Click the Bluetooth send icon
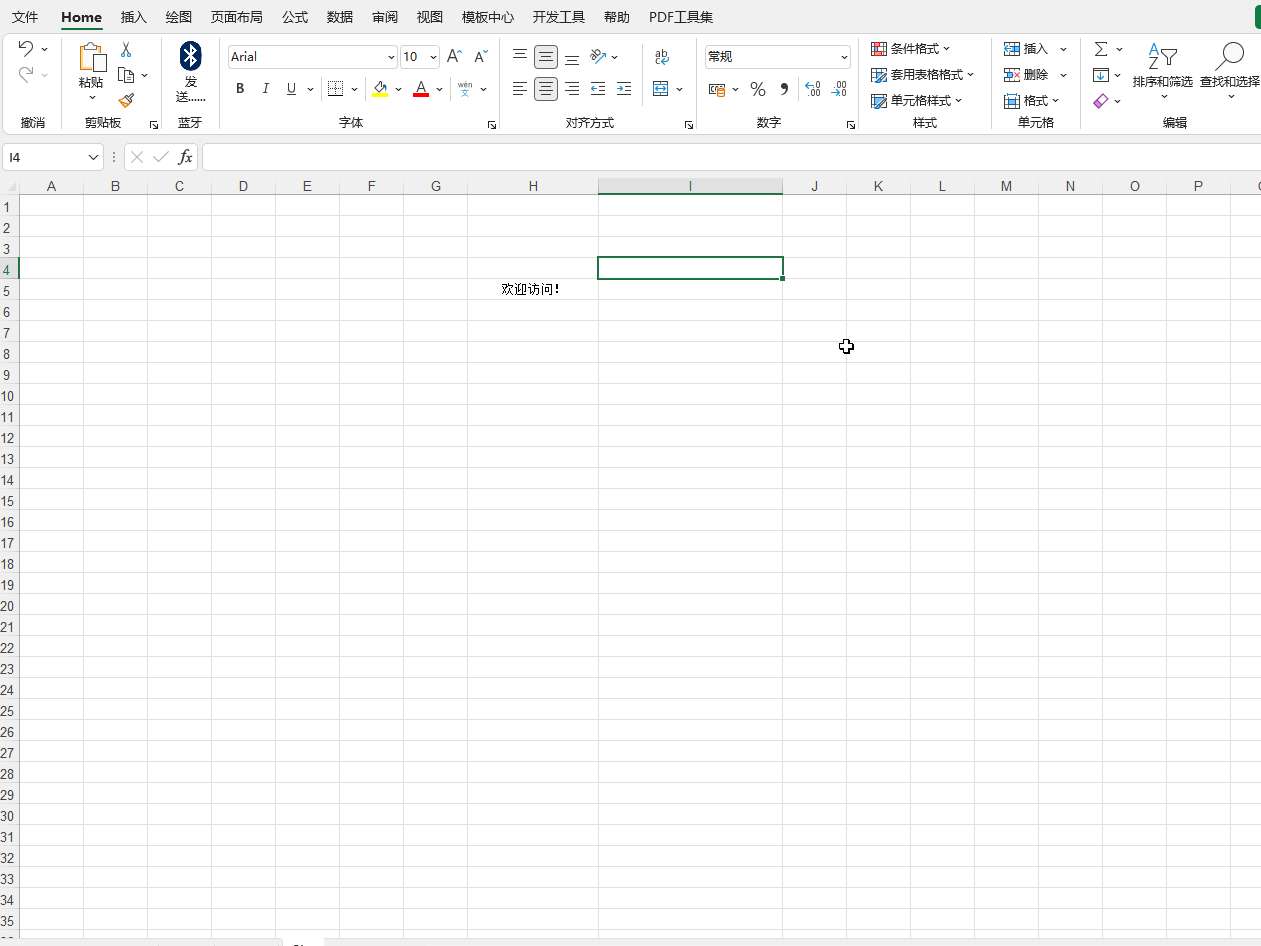The height and width of the screenshot is (946, 1261). pyautogui.click(x=190, y=56)
